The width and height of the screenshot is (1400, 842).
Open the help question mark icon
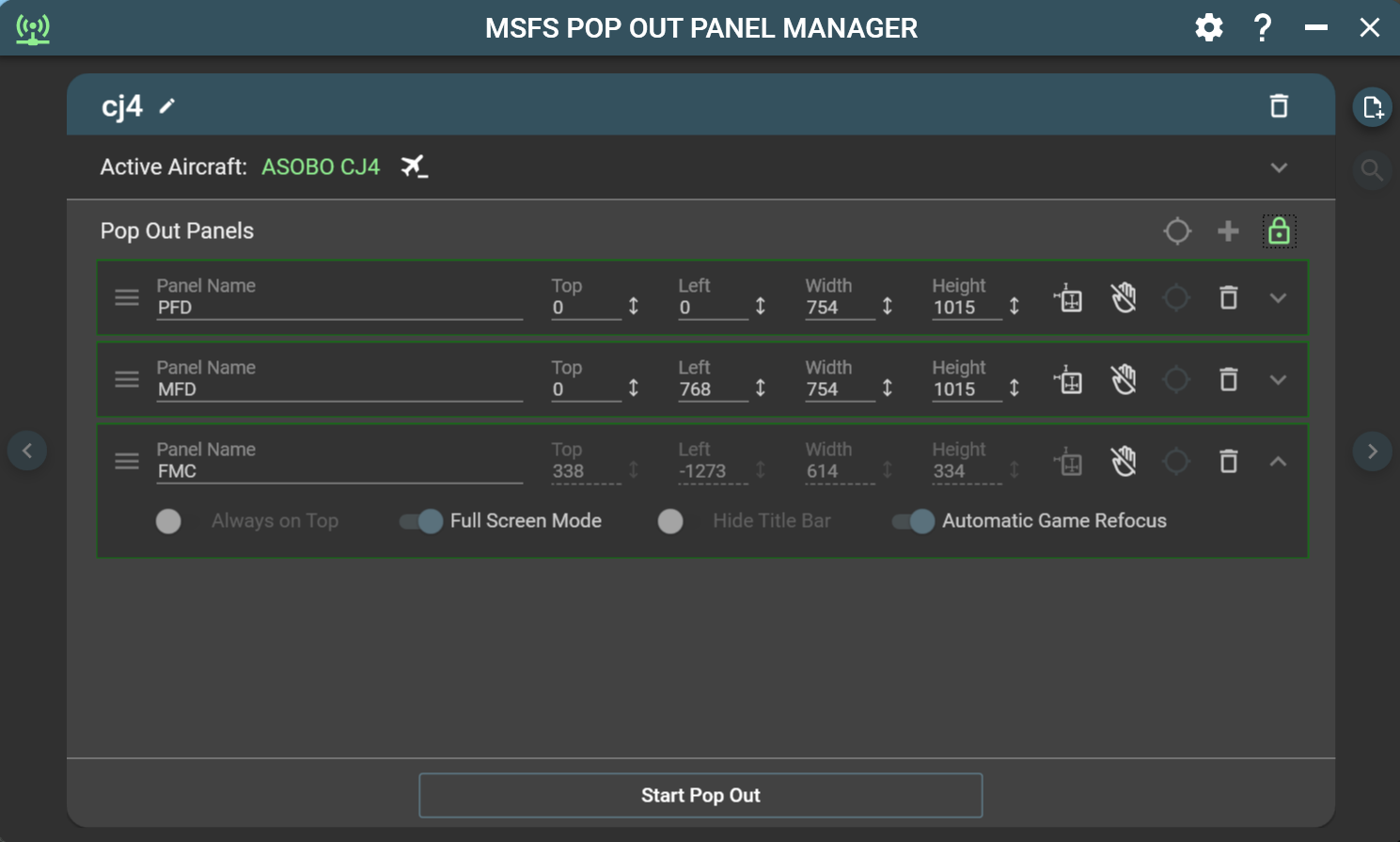point(1262,28)
